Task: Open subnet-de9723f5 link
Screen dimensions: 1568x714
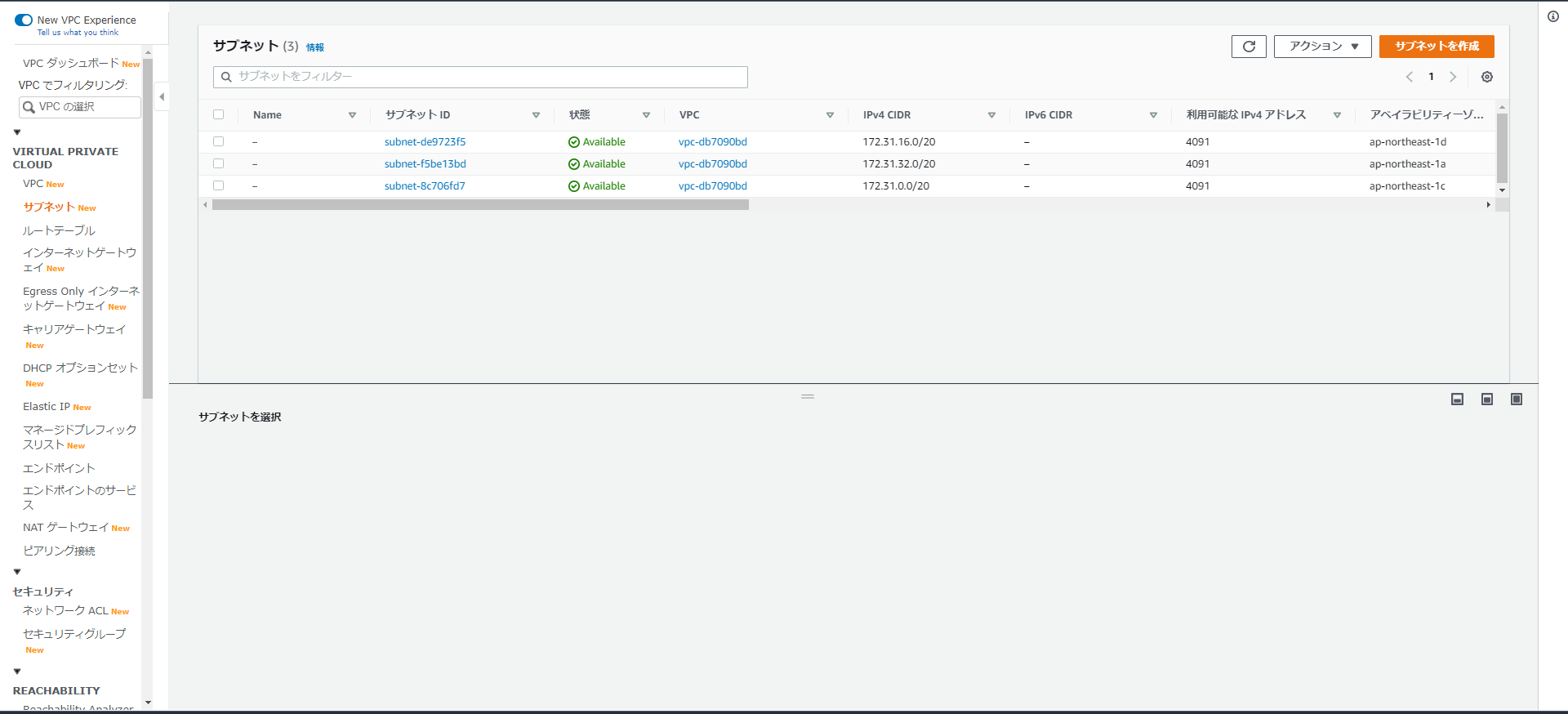Action: click(425, 141)
